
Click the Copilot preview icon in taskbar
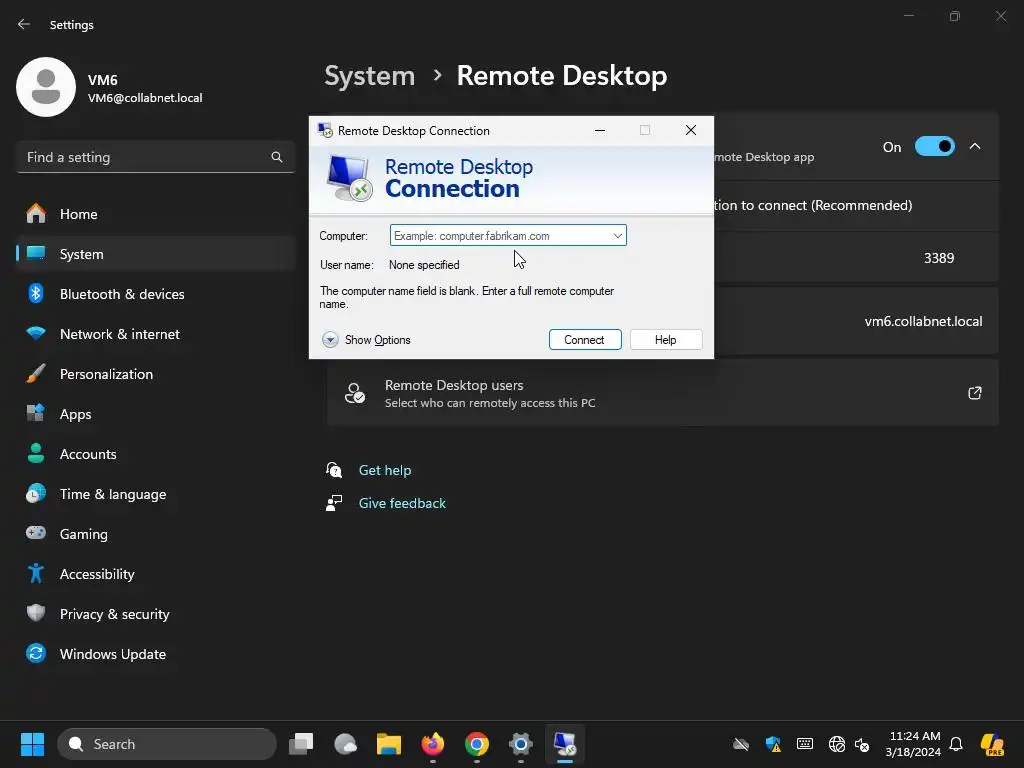[x=992, y=744]
